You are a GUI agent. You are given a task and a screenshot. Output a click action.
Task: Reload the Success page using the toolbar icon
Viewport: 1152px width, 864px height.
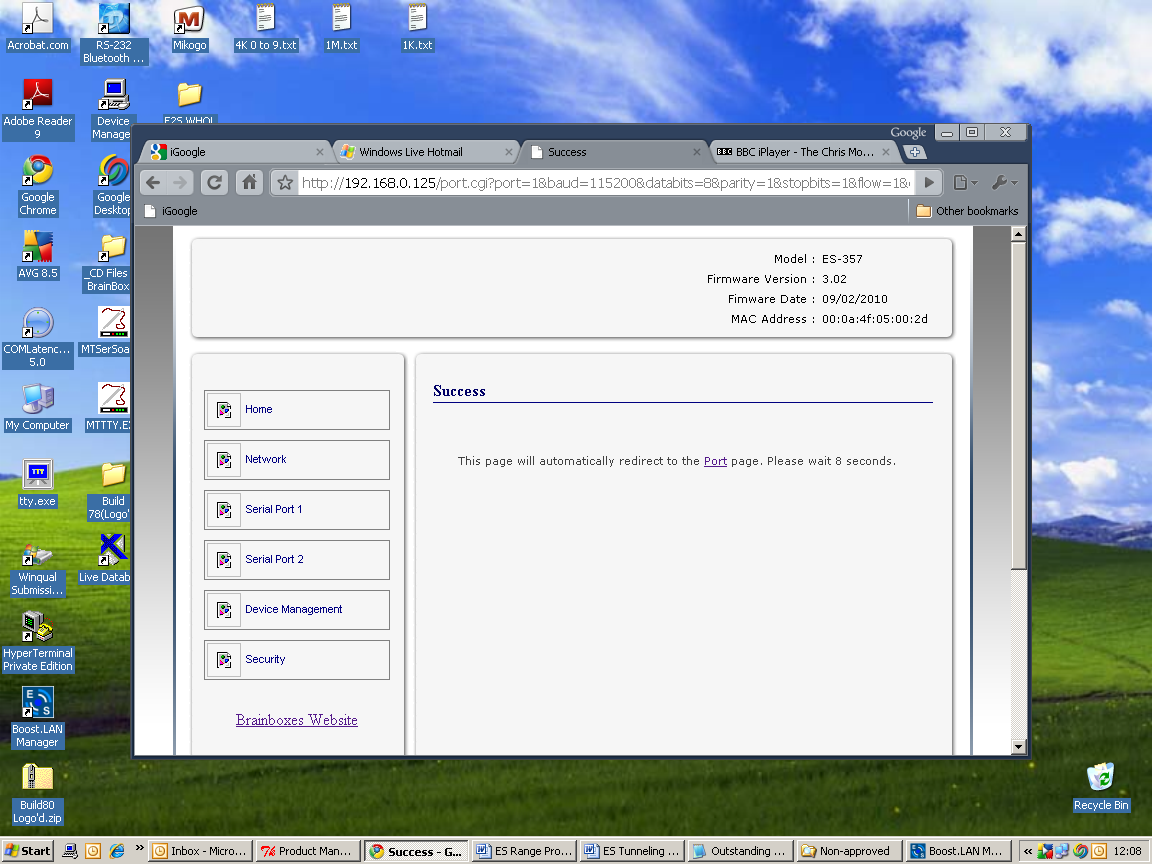tap(214, 182)
